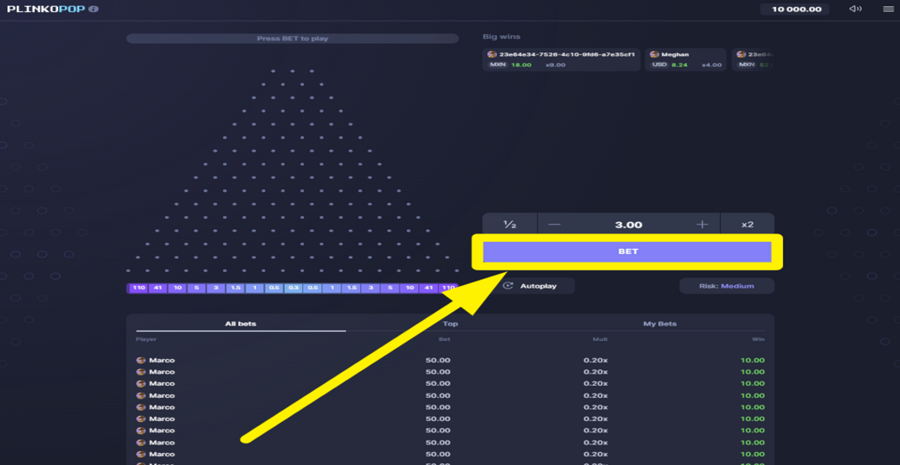Screen dimensions: 900x465
Task: Halve the bet with ½ button
Action: [510, 224]
